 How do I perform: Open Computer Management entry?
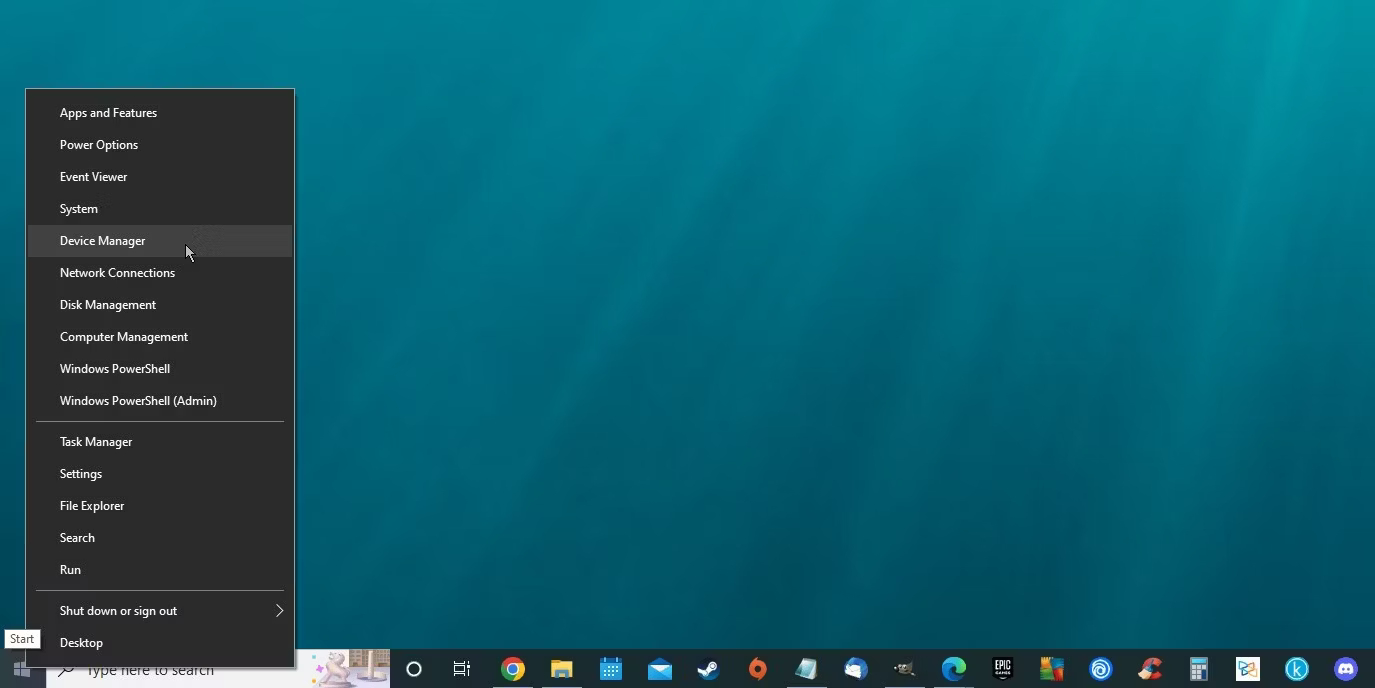[160, 337]
